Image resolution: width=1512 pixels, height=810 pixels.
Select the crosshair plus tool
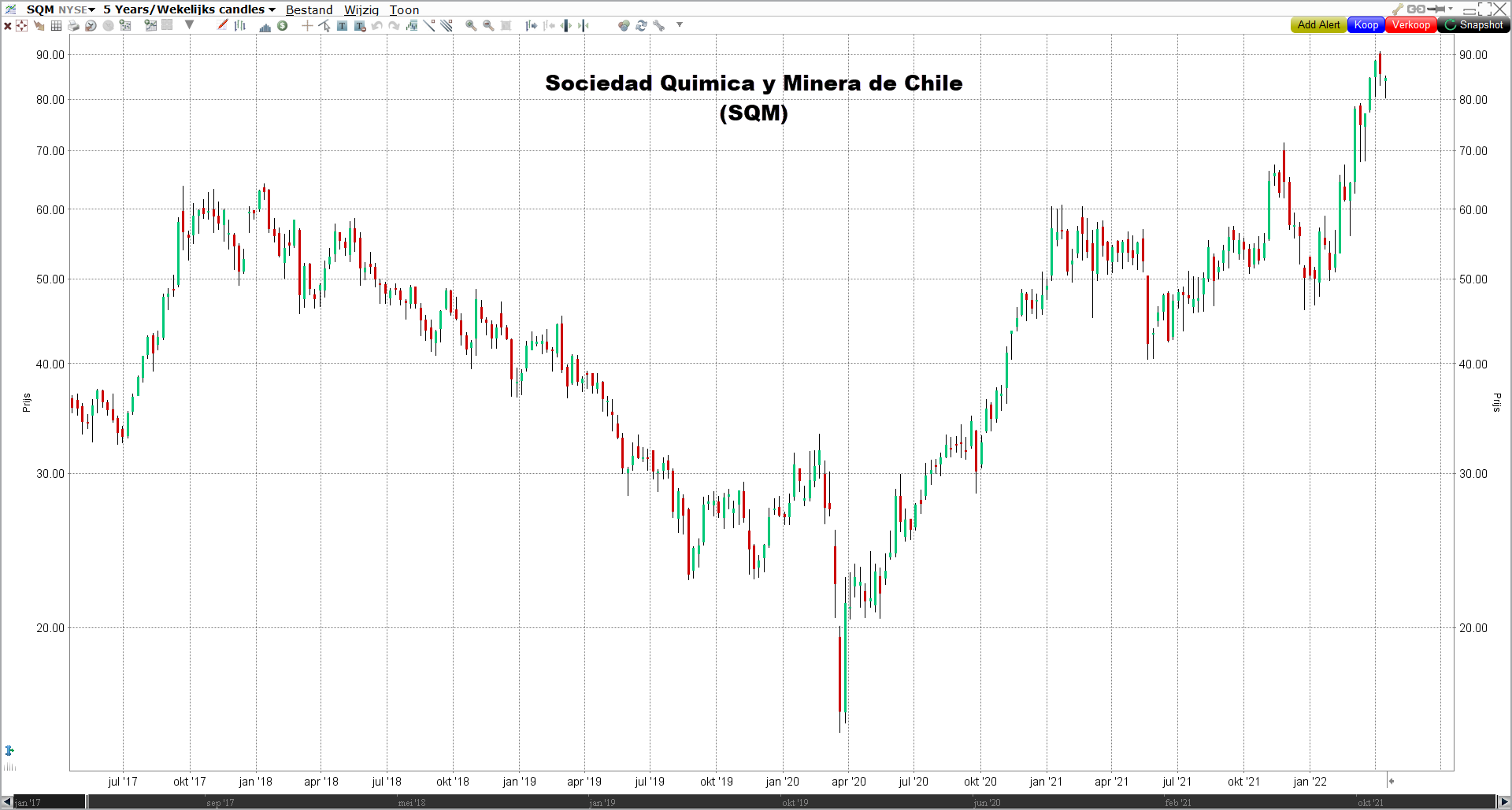pyautogui.click(x=307, y=25)
